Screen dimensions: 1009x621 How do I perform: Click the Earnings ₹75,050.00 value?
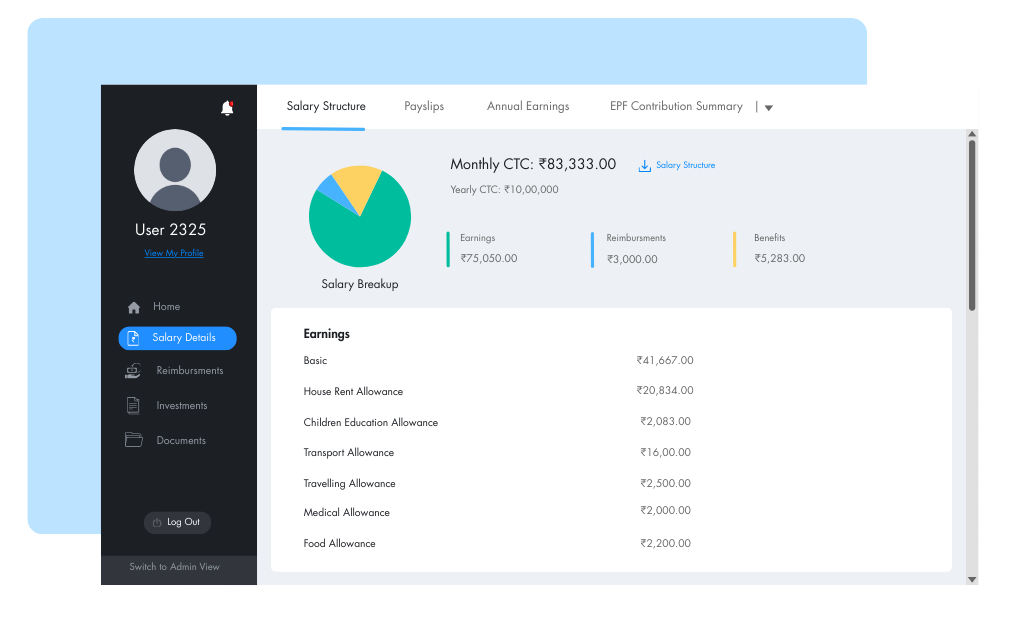[x=489, y=258]
